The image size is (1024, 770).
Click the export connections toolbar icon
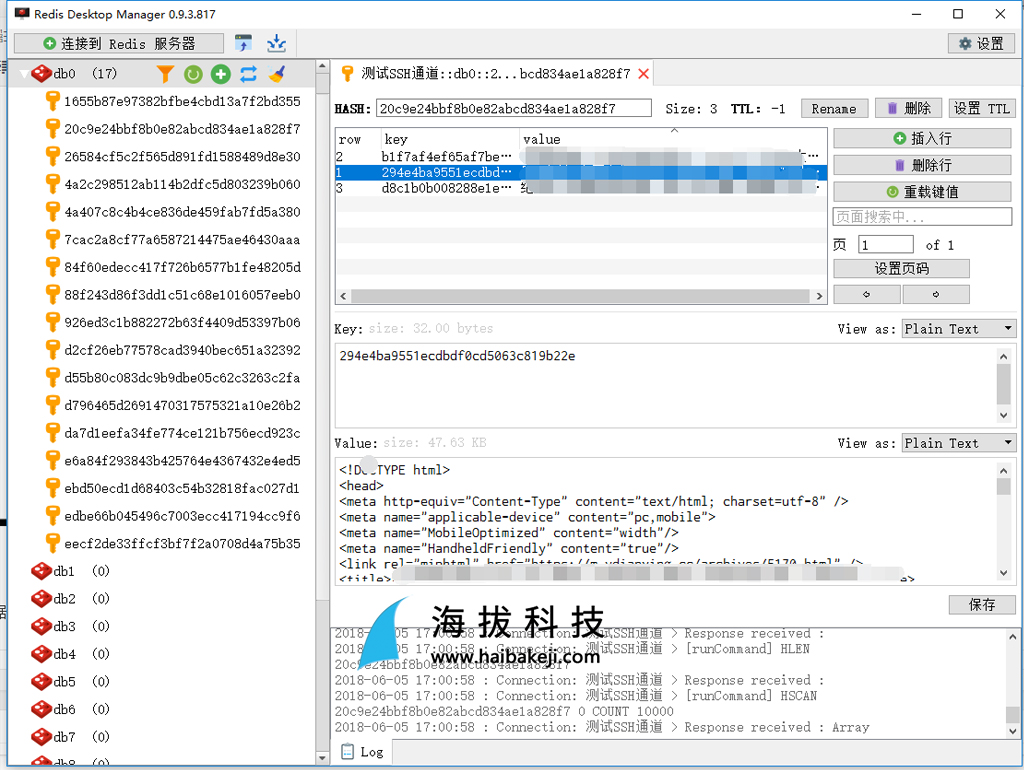coord(276,43)
